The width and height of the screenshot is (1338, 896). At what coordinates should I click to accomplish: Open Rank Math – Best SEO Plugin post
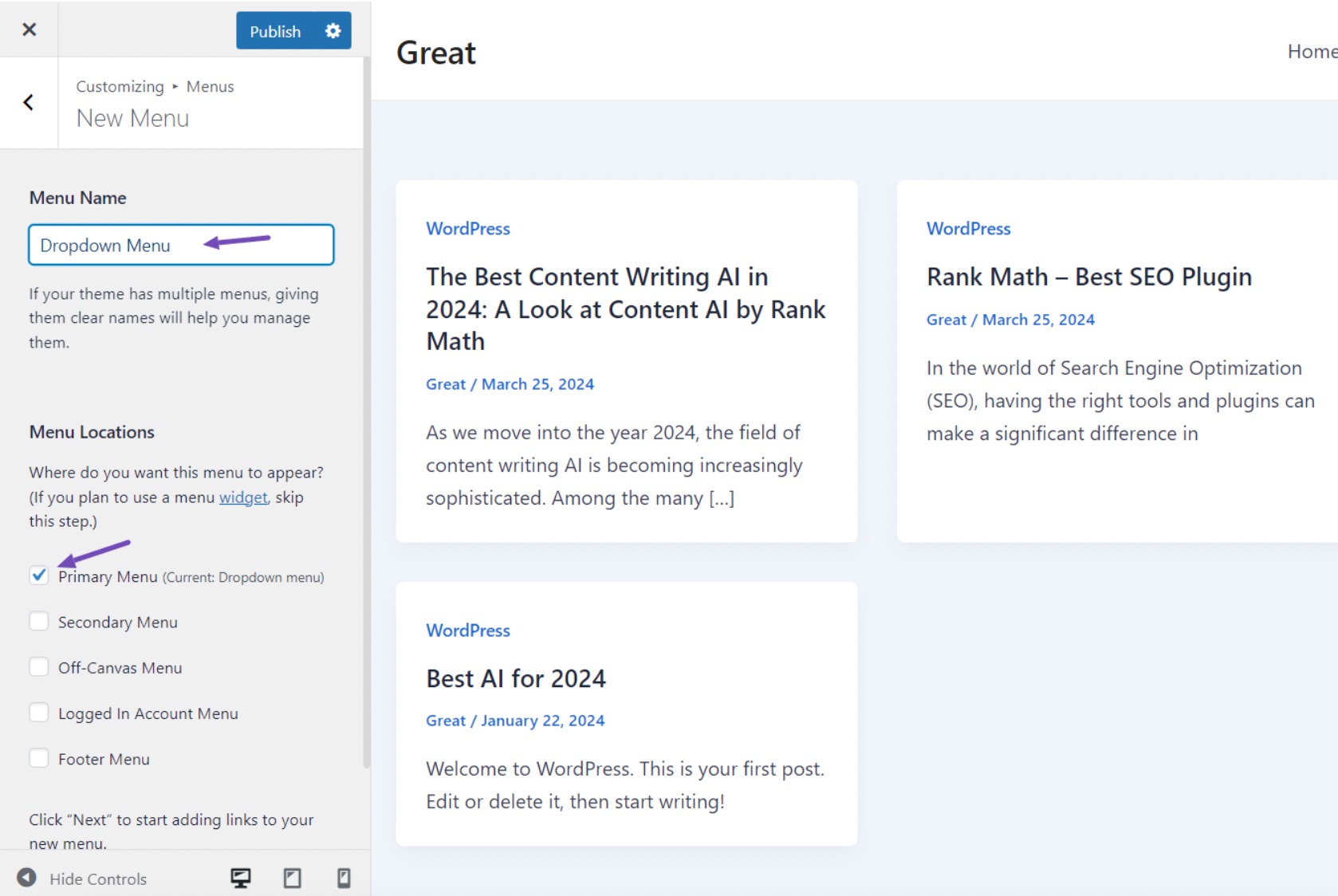coord(1089,277)
